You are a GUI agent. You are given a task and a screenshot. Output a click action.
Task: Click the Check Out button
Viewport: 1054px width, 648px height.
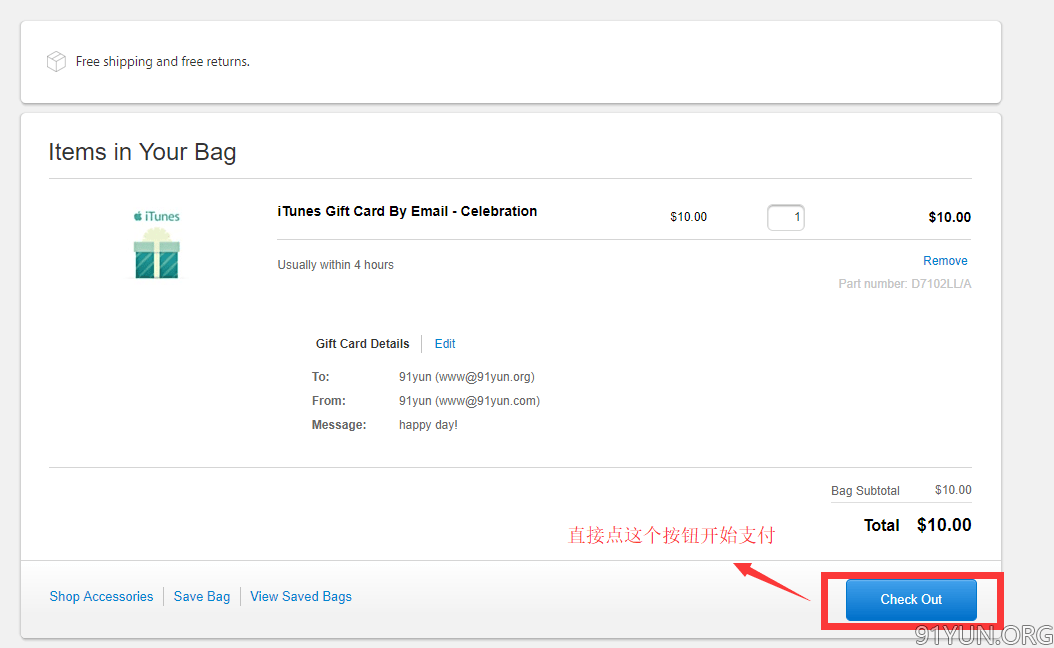click(x=911, y=600)
